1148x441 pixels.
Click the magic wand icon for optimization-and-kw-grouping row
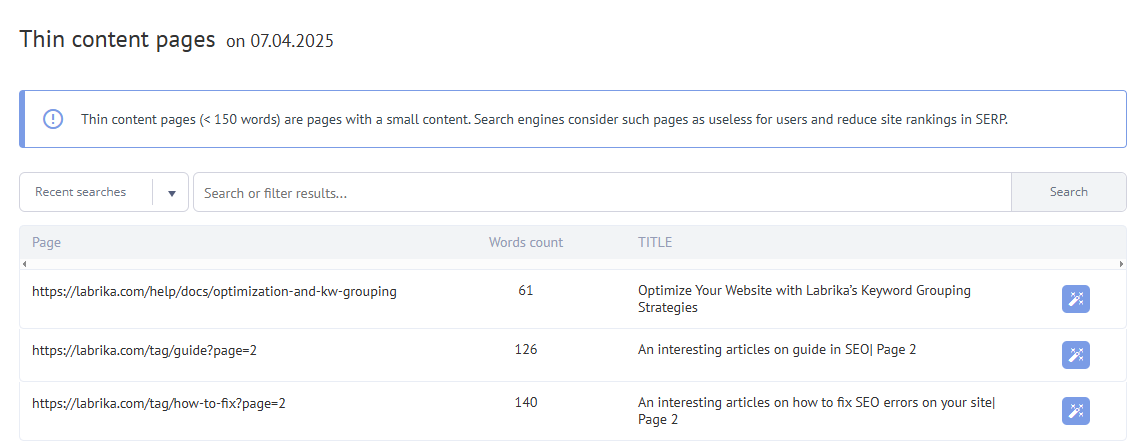1075,299
